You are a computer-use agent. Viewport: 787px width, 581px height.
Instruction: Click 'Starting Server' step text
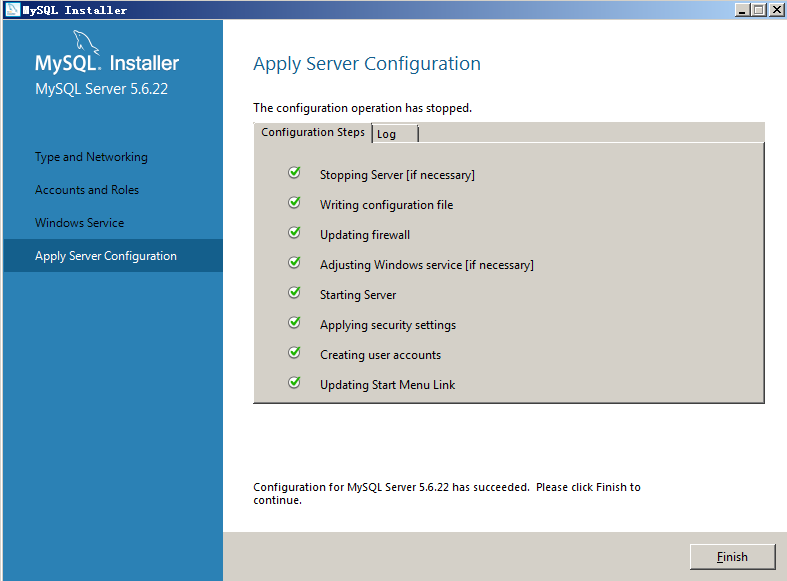(x=358, y=295)
